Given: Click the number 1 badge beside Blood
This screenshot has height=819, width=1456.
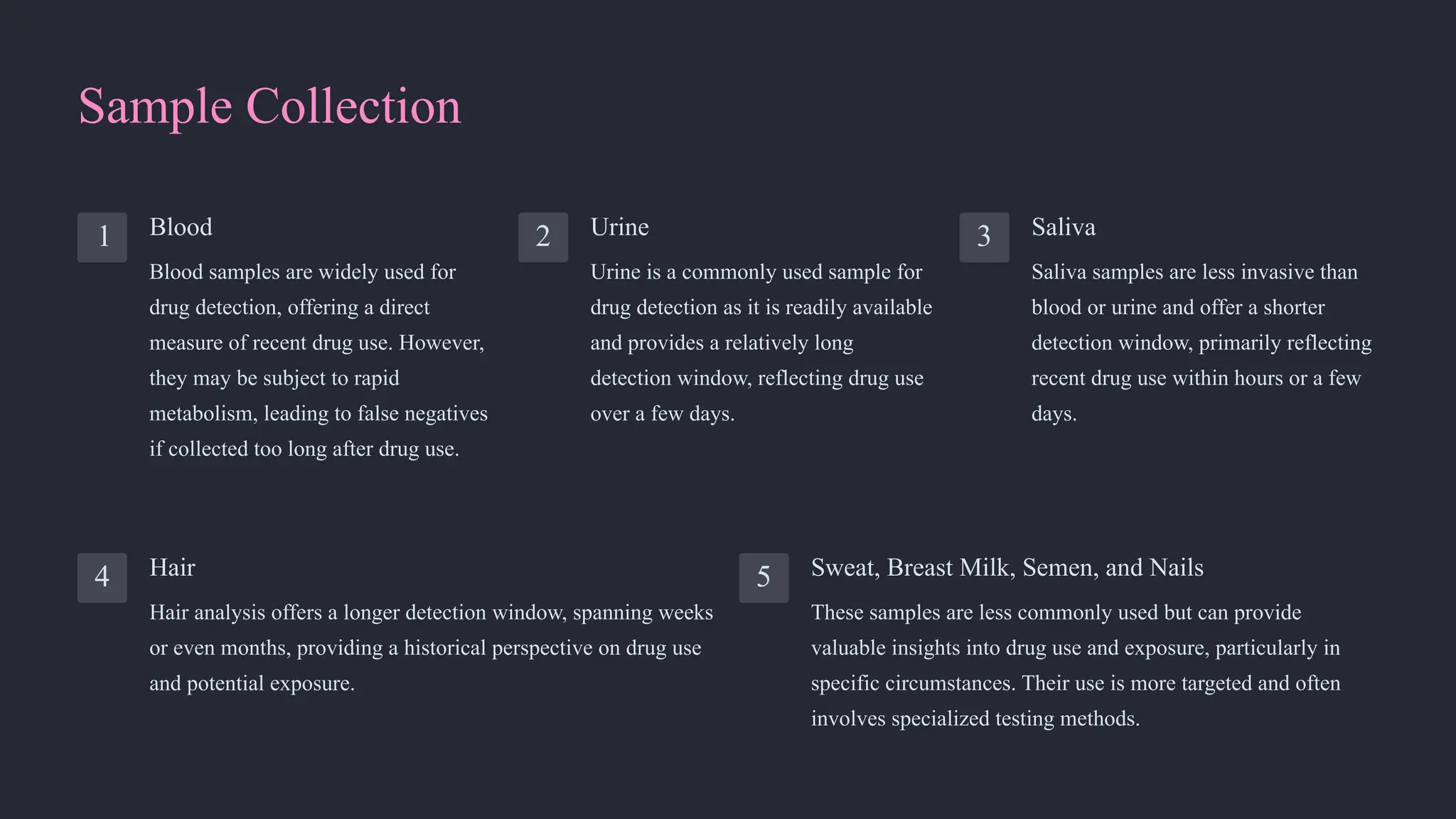Looking at the screenshot, I should tap(102, 237).
